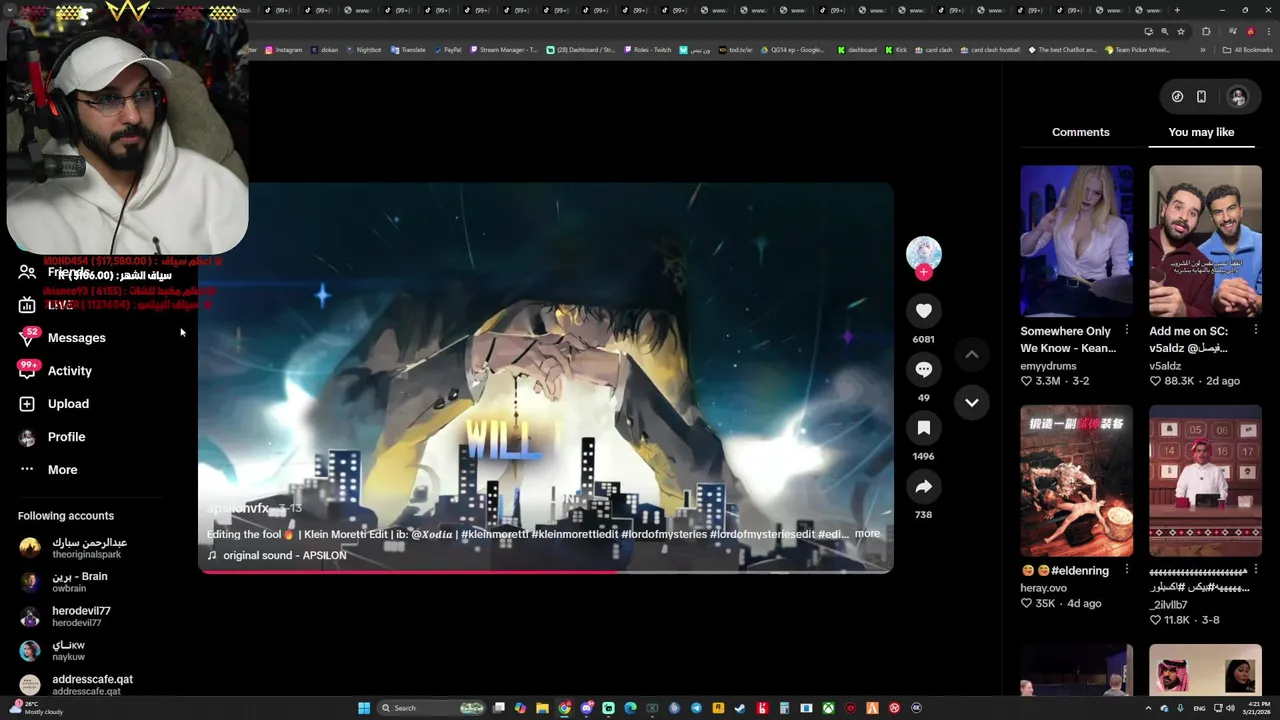Open the volume control in system tray

click(1230, 708)
